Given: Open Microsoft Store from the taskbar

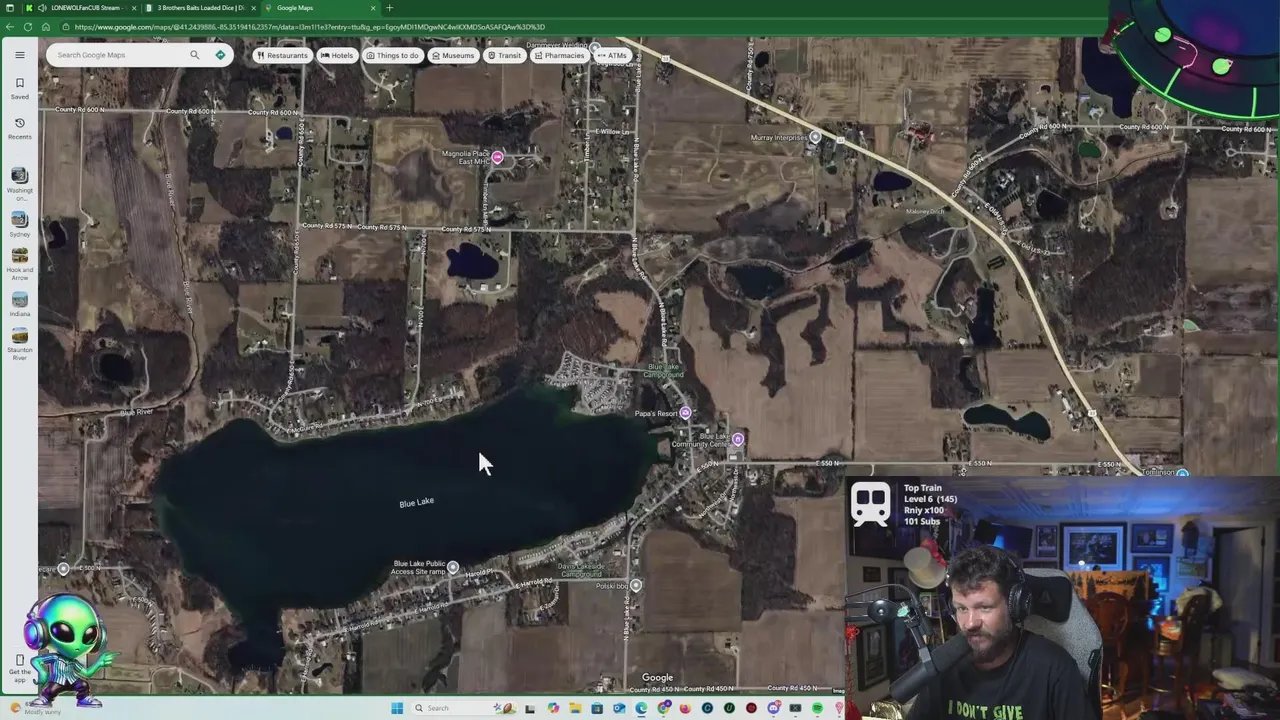Looking at the screenshot, I should (597, 708).
